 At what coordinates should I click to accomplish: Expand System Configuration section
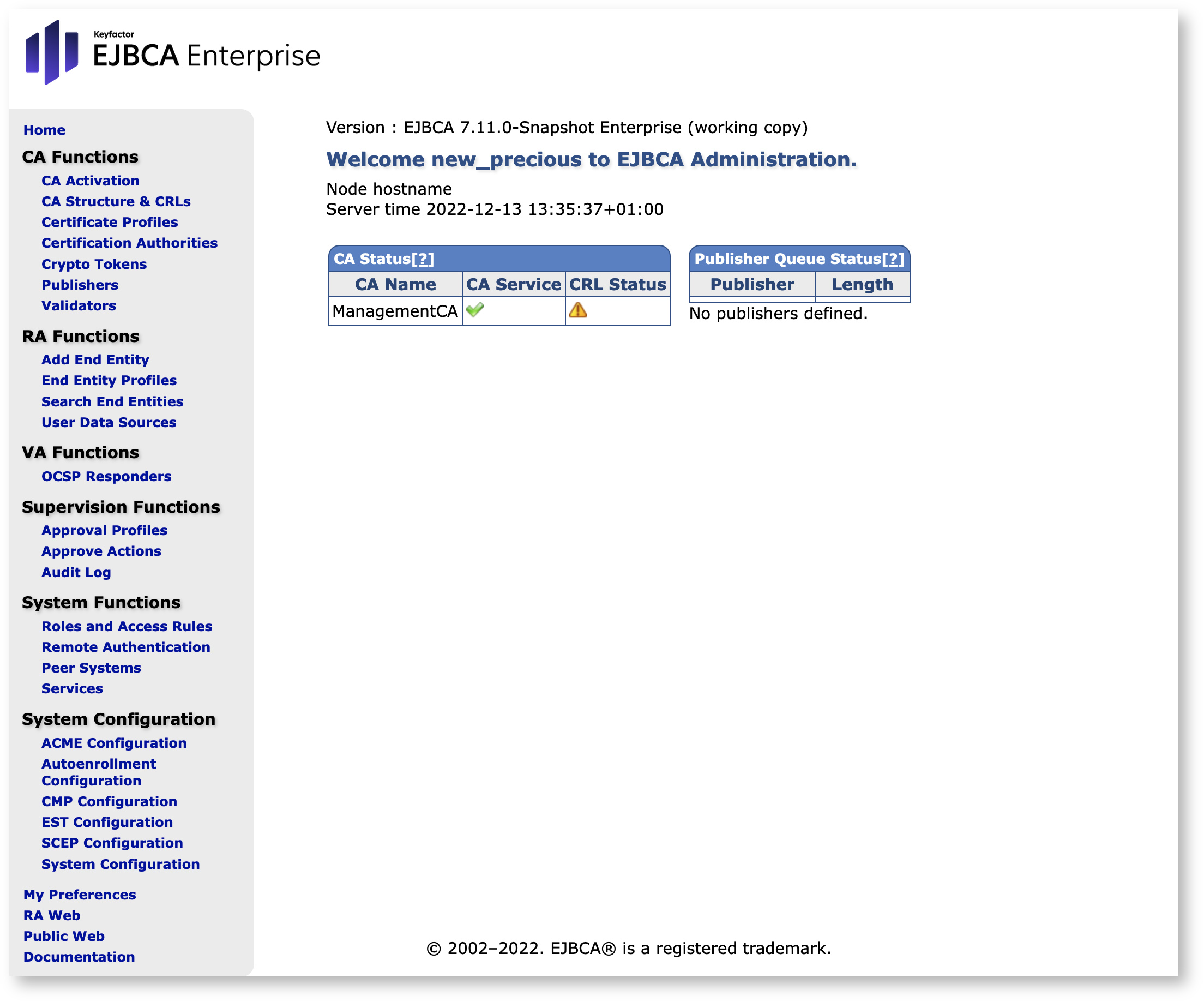click(x=119, y=719)
